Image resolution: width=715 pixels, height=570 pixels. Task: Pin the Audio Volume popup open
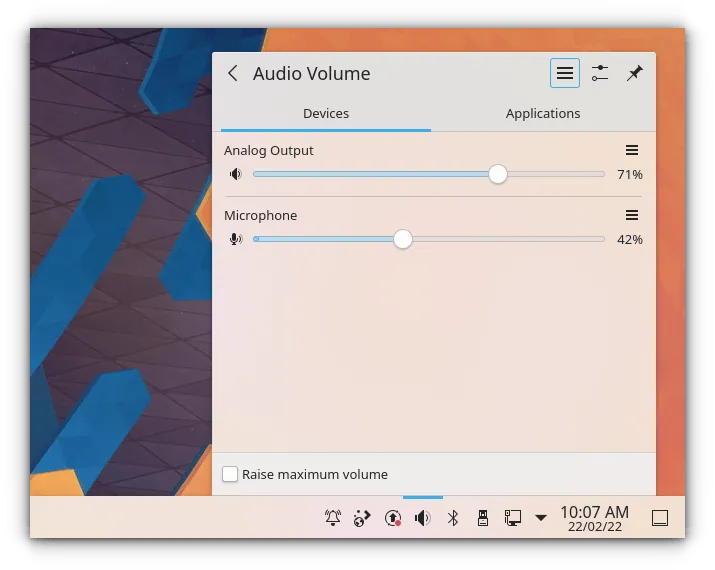coord(634,73)
